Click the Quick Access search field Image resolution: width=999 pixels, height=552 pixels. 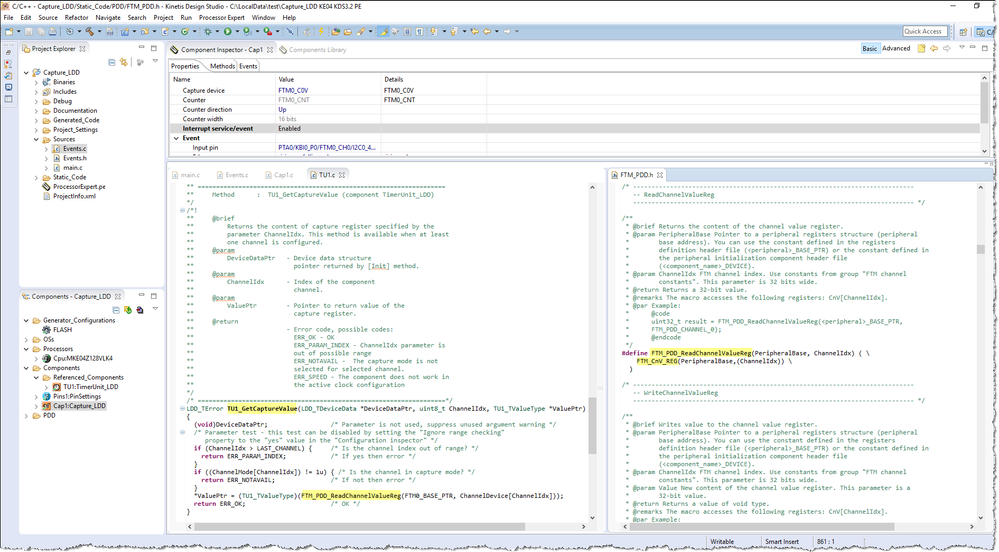(x=924, y=31)
